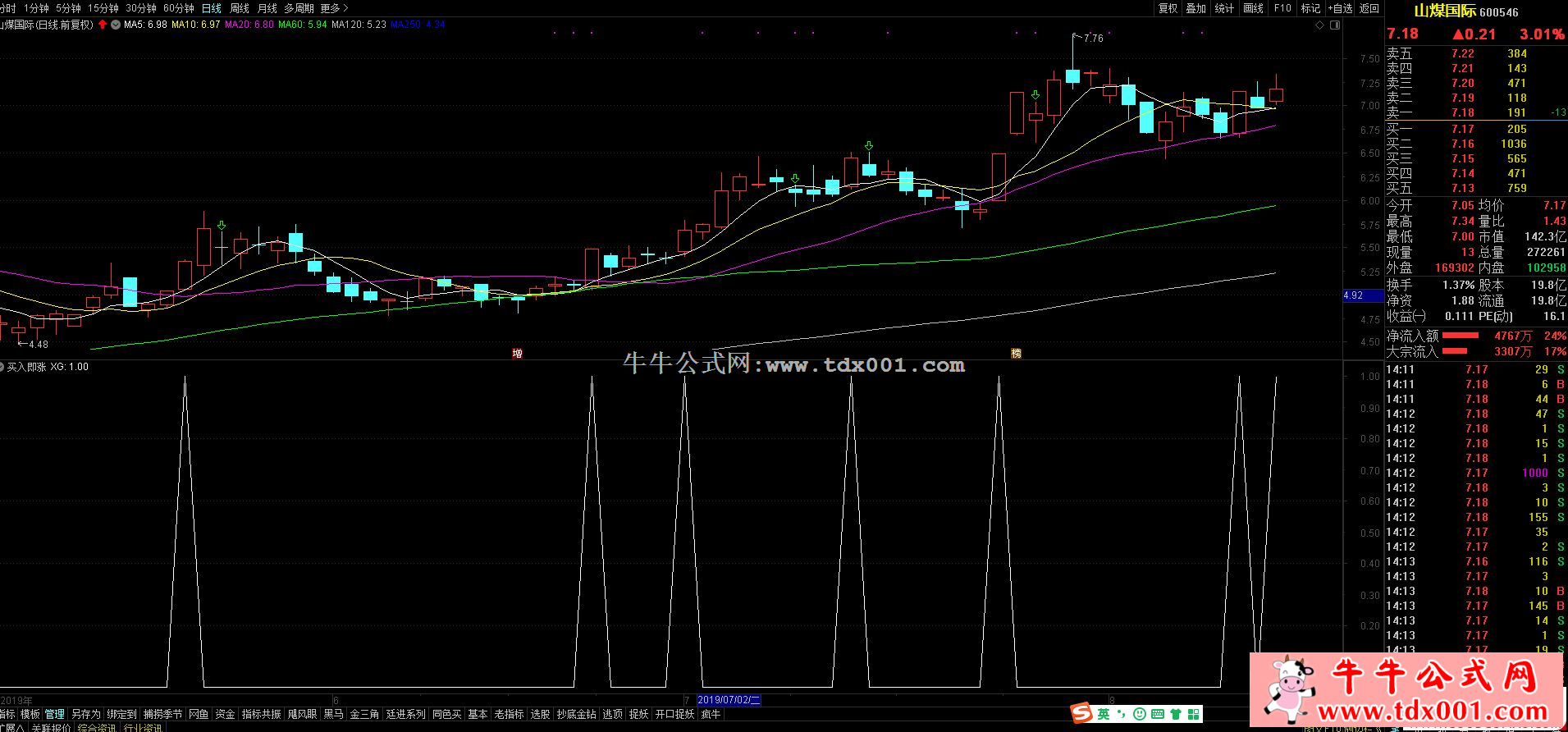Click the 叠加 overlay button

click(x=1196, y=8)
